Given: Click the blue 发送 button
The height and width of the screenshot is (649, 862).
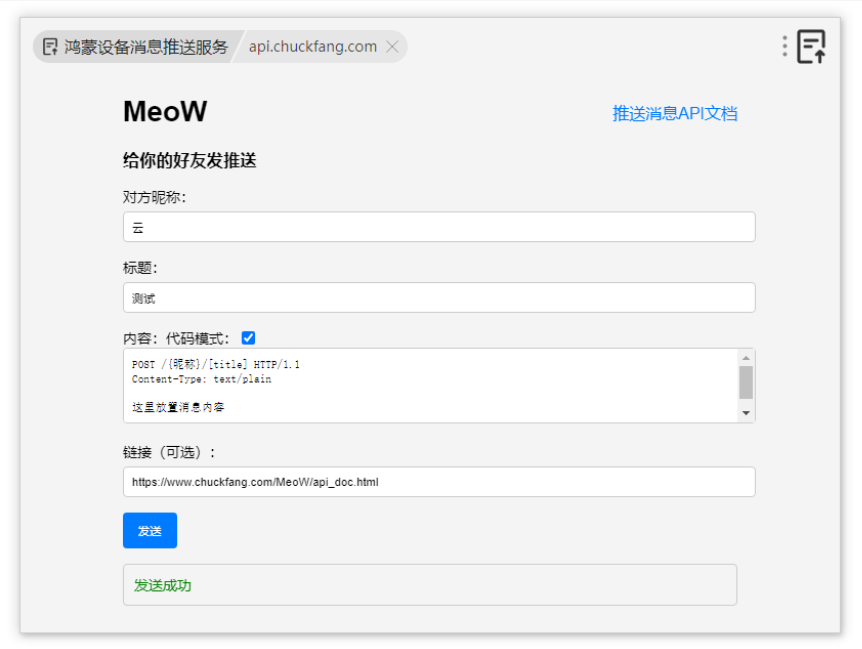Looking at the screenshot, I should (150, 530).
